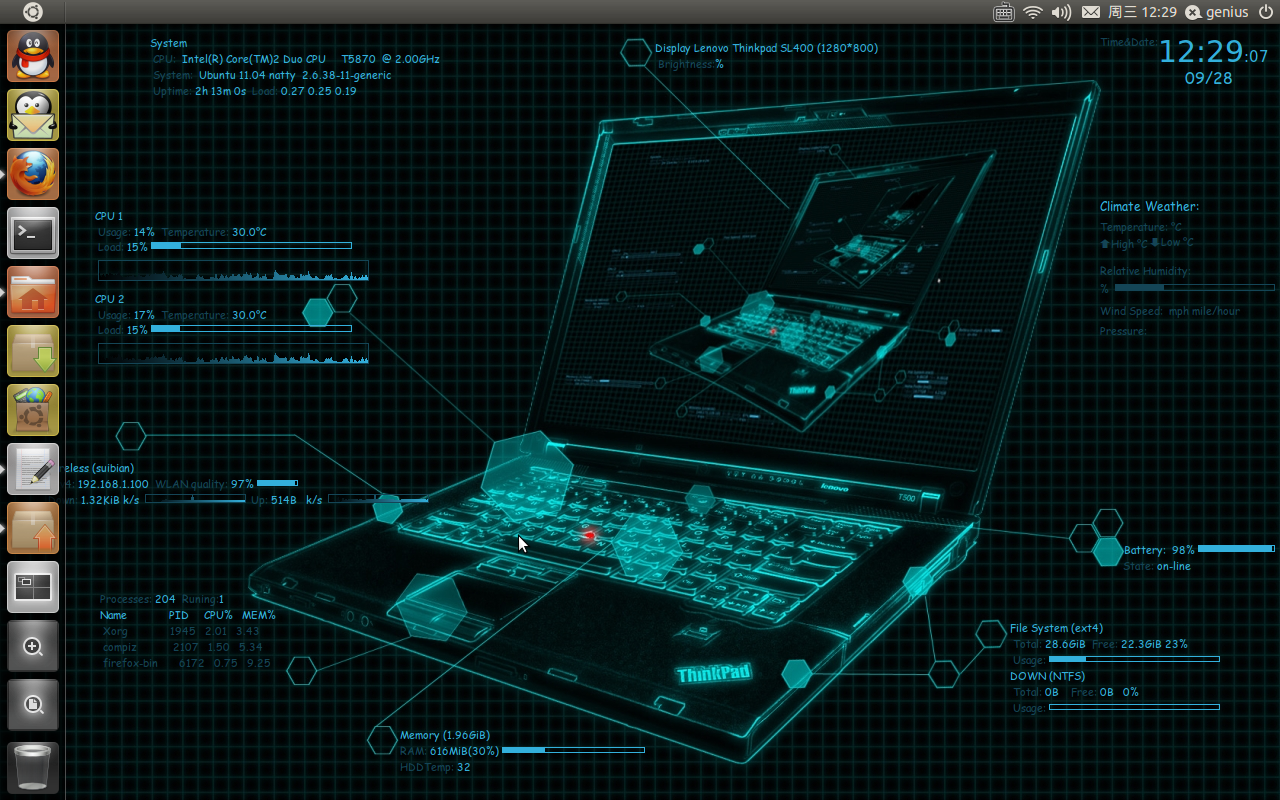Screen dimensions: 1280x800
Task: Launch the QQ penguin messenger
Action: click(x=33, y=56)
